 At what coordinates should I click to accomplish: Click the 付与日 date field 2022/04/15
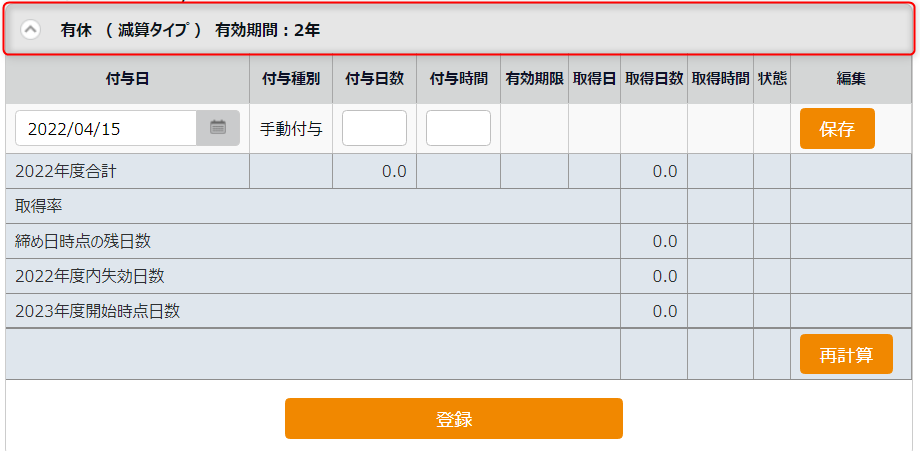pos(106,129)
